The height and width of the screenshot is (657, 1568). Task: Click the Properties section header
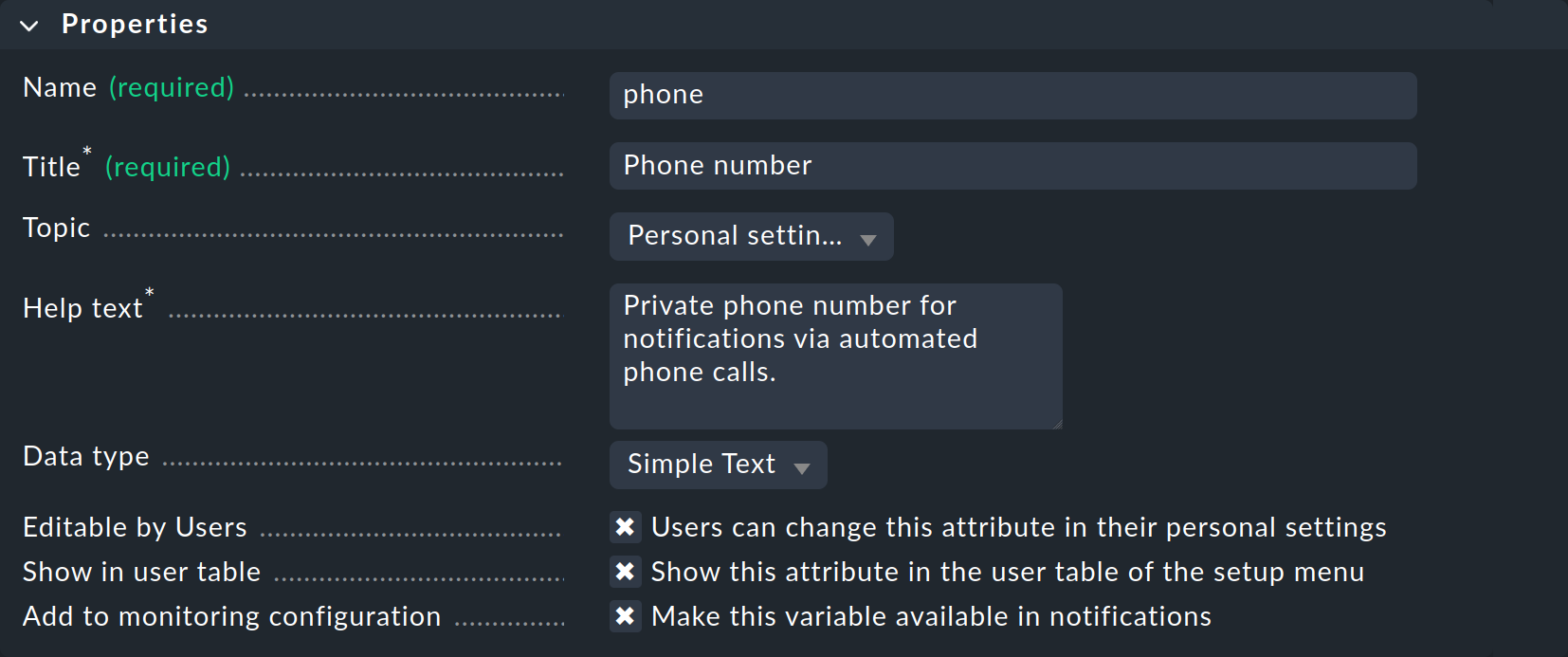(x=135, y=24)
